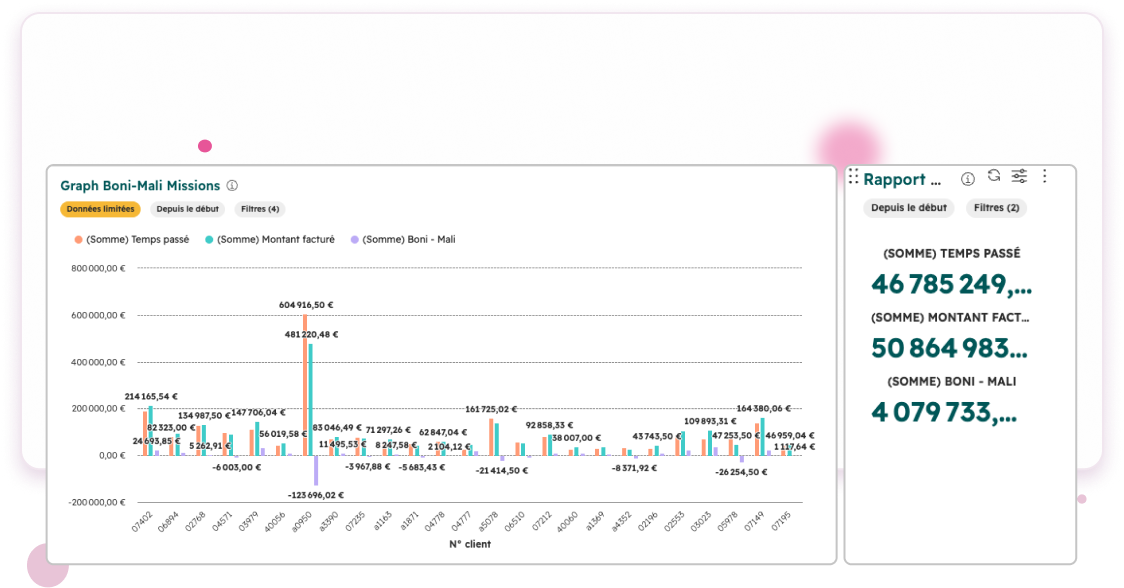Image resolution: width=1124 pixels, height=588 pixels.
Task: Click the teal bar for client 07402
Action: click(151, 431)
